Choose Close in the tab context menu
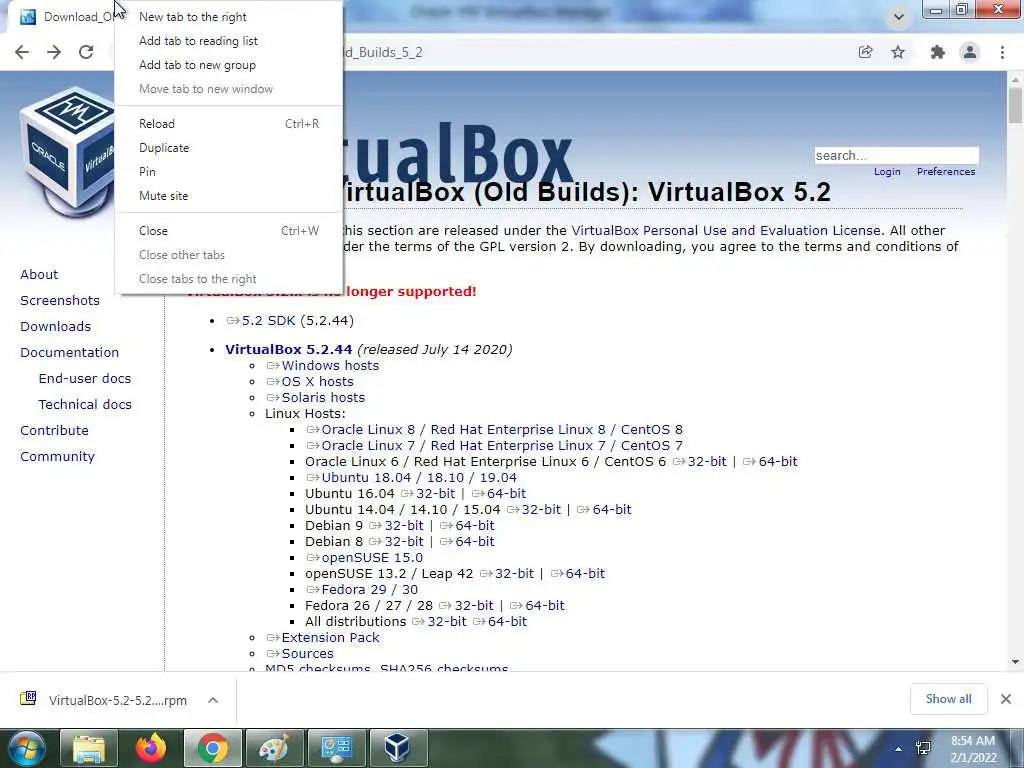 [229, 231]
